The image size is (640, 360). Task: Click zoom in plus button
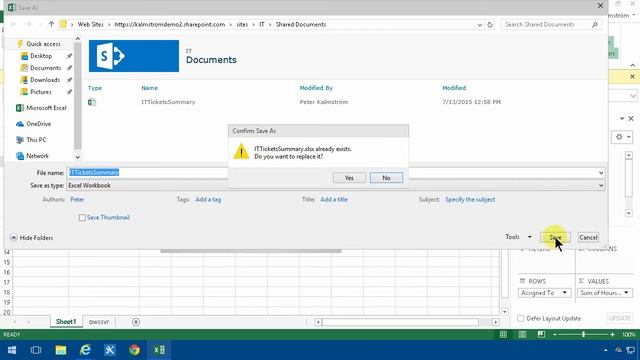pyautogui.click(x=612, y=334)
